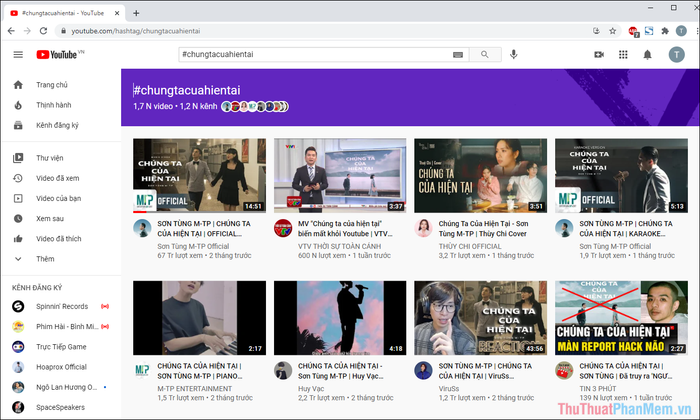The image size is (700, 420).
Task: Open the YouTube hamburger guide menu
Action: pyautogui.click(x=18, y=54)
